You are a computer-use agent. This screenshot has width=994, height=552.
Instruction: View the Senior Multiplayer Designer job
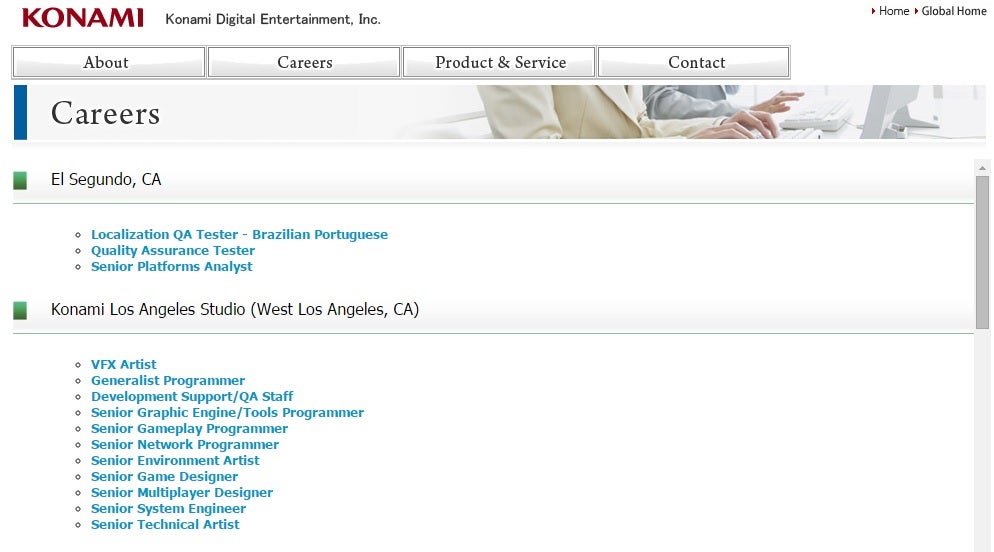click(x=182, y=493)
